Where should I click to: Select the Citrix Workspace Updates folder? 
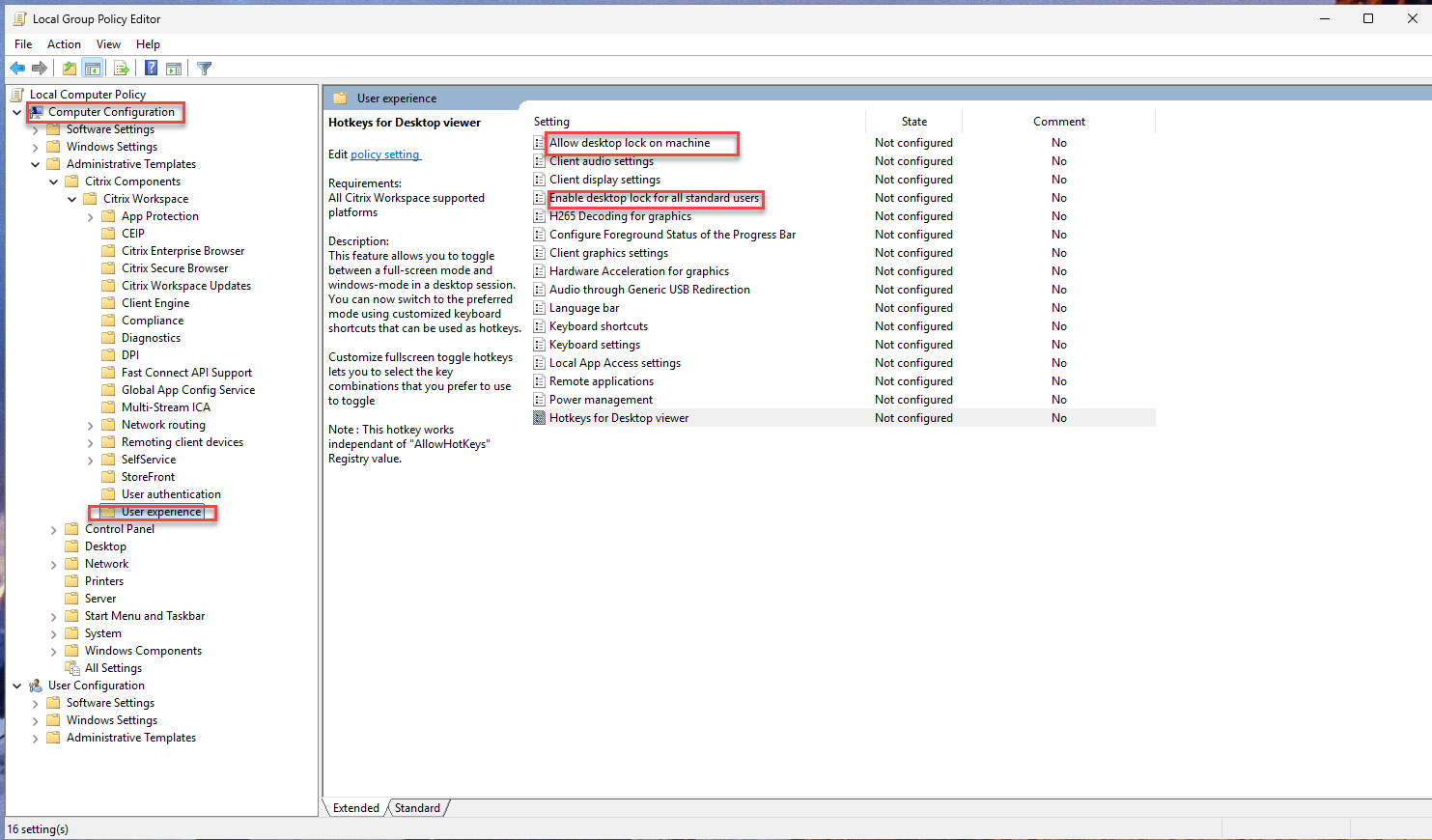(x=186, y=286)
